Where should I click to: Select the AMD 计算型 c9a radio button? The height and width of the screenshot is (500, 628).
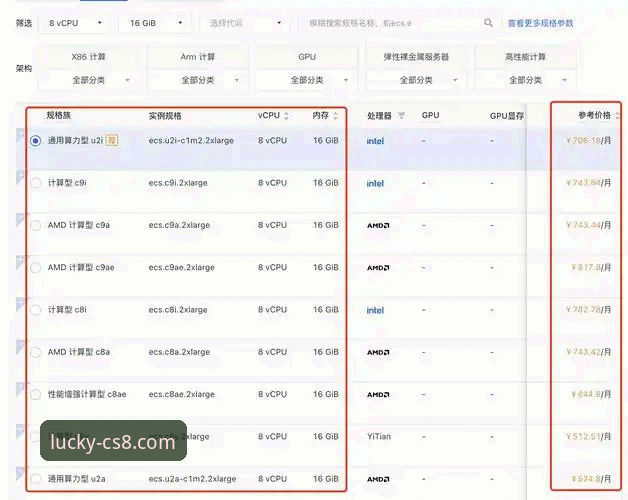pyautogui.click(x=36, y=225)
